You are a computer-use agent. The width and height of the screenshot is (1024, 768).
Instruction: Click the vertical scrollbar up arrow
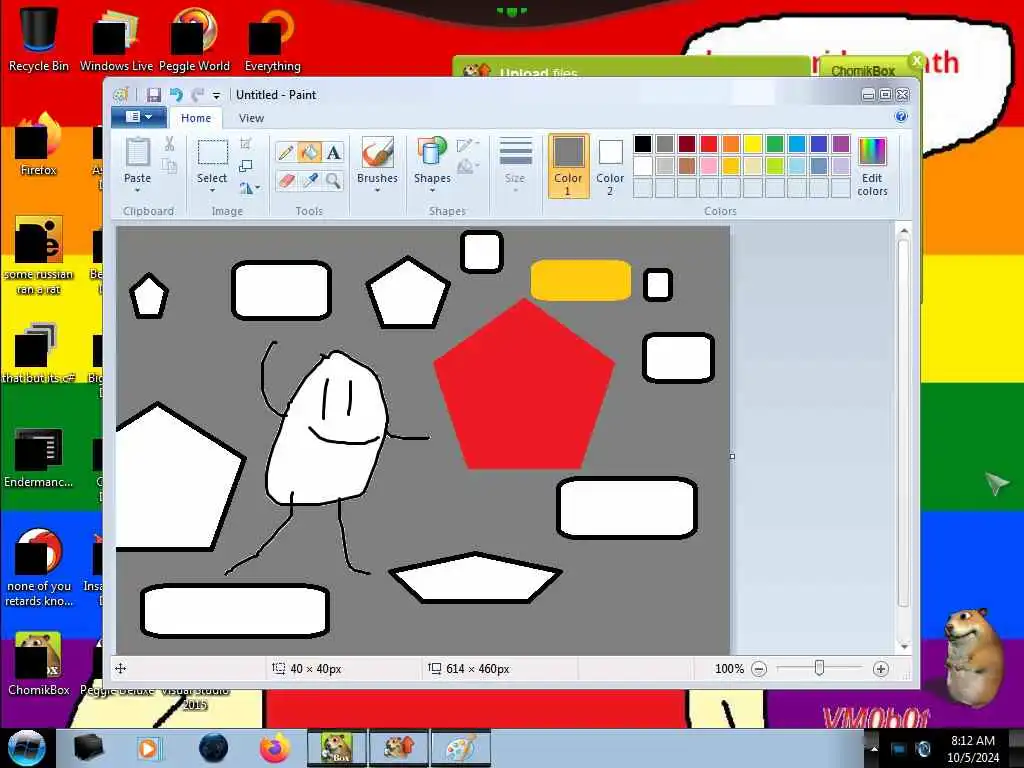click(x=904, y=231)
